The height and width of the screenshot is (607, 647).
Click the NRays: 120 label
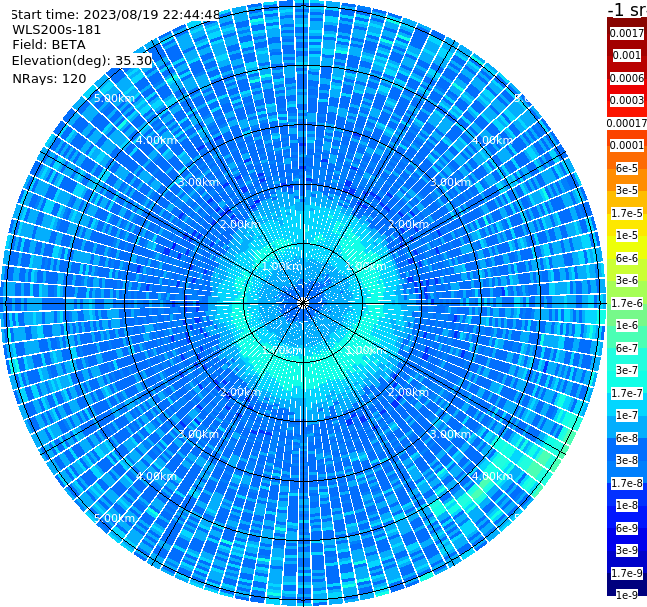[x=49, y=78]
